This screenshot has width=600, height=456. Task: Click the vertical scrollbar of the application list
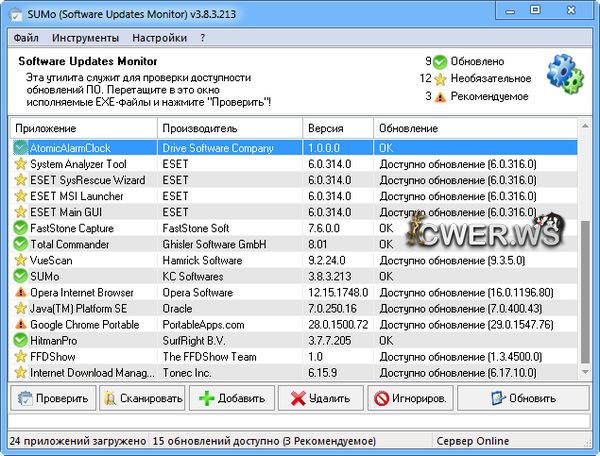click(x=585, y=290)
